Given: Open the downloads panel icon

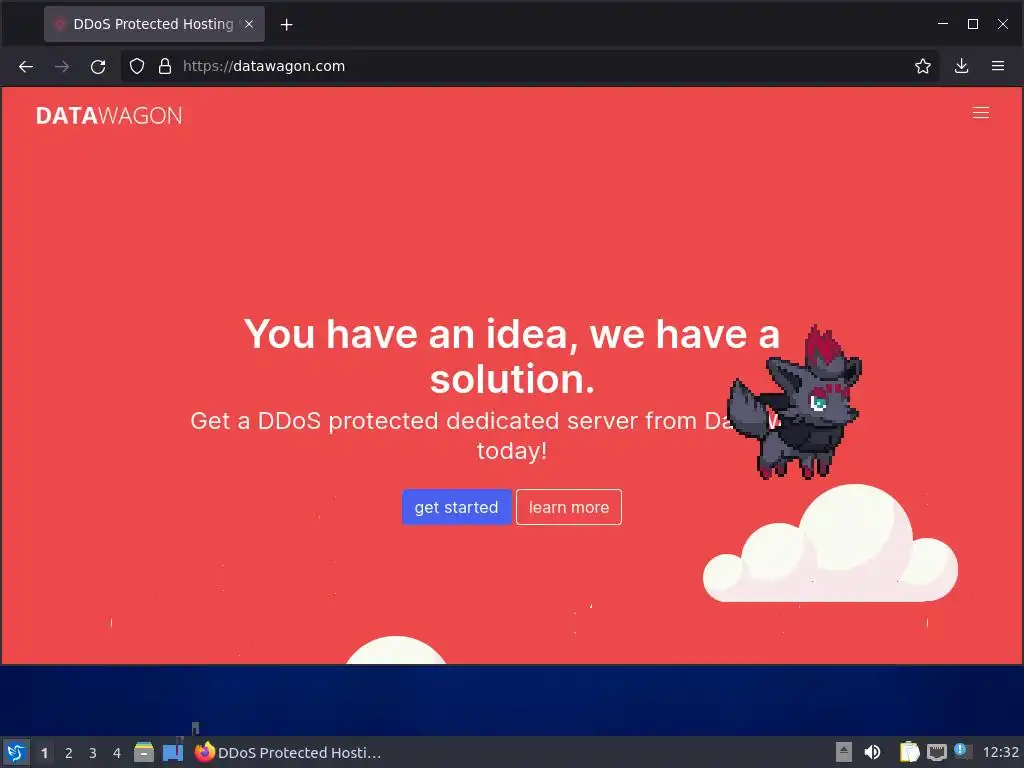Looking at the screenshot, I should [961, 66].
